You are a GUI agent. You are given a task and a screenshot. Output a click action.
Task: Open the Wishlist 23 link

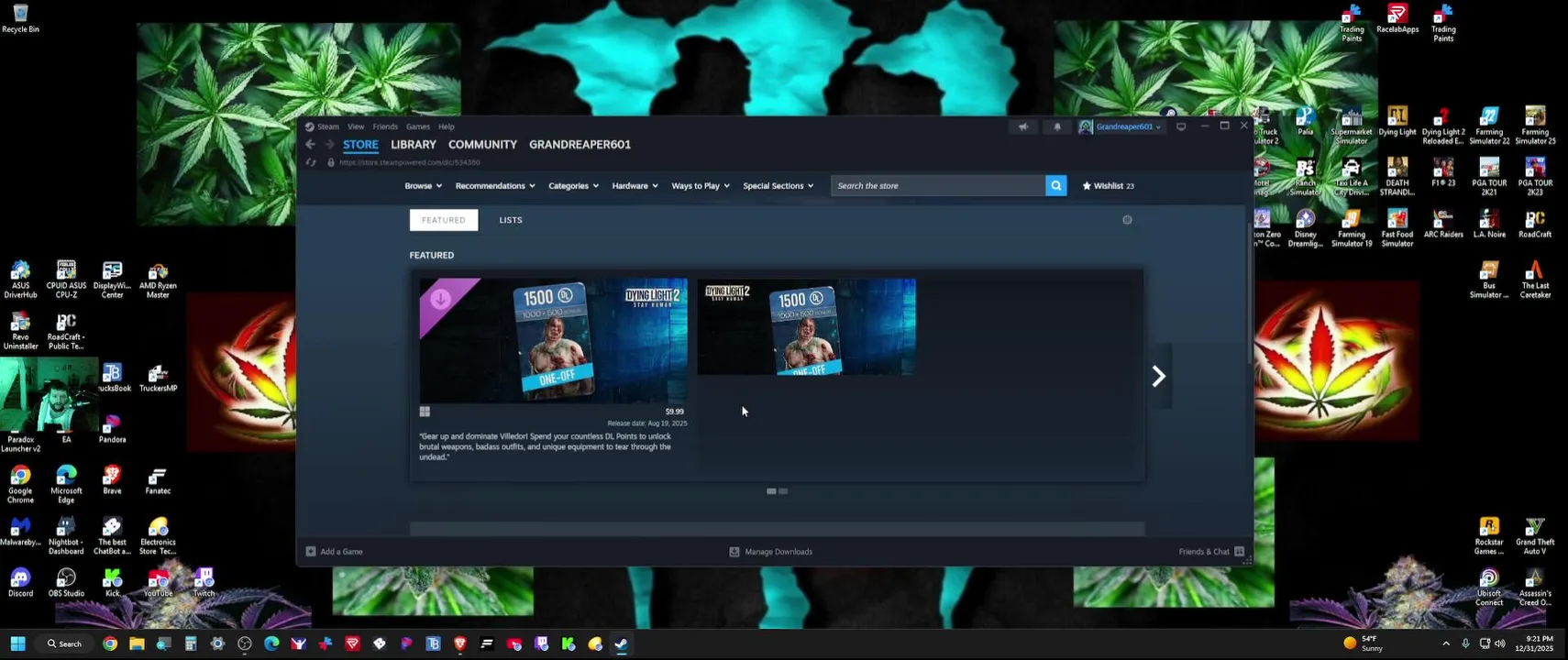(x=1109, y=185)
